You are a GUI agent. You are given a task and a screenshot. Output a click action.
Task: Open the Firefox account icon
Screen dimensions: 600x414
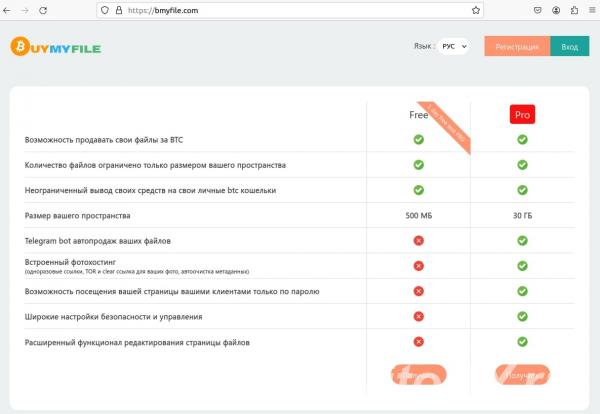click(556, 10)
